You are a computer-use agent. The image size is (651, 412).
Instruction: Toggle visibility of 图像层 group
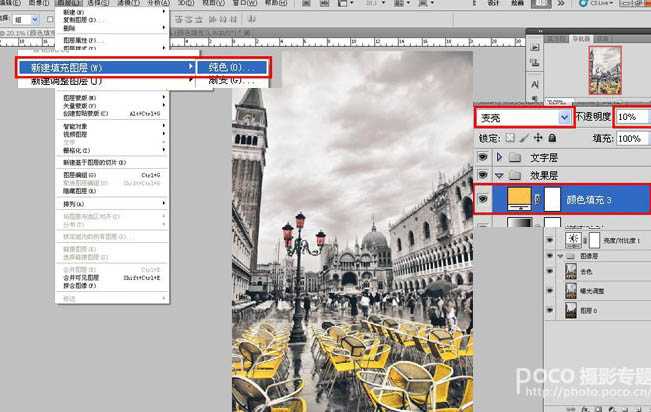[x=550, y=256]
